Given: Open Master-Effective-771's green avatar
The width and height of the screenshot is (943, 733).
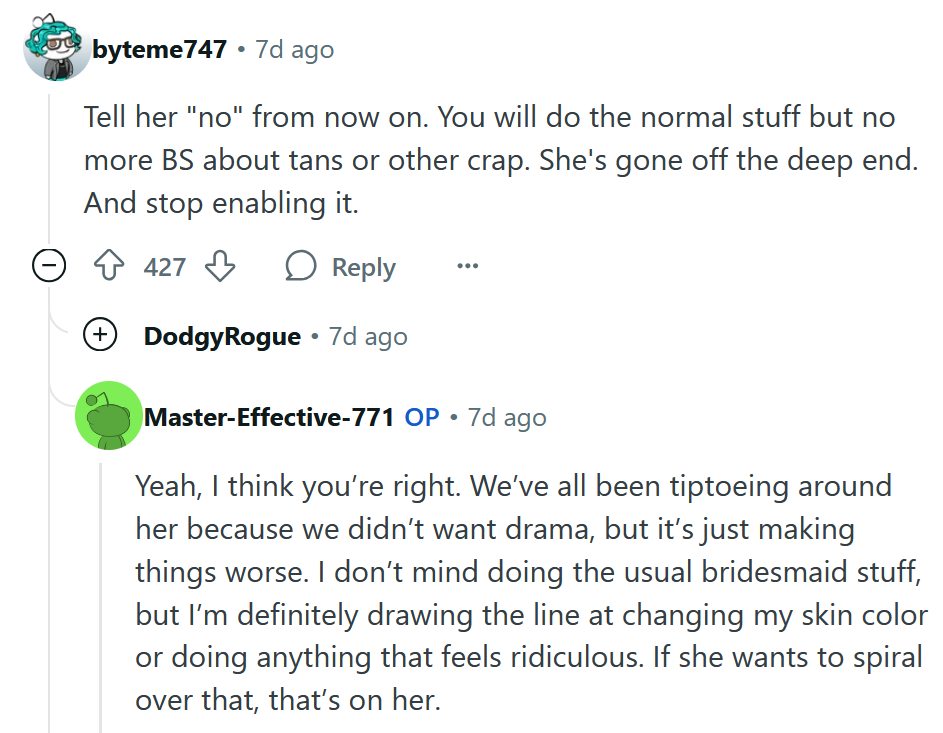Looking at the screenshot, I should [x=107, y=416].
